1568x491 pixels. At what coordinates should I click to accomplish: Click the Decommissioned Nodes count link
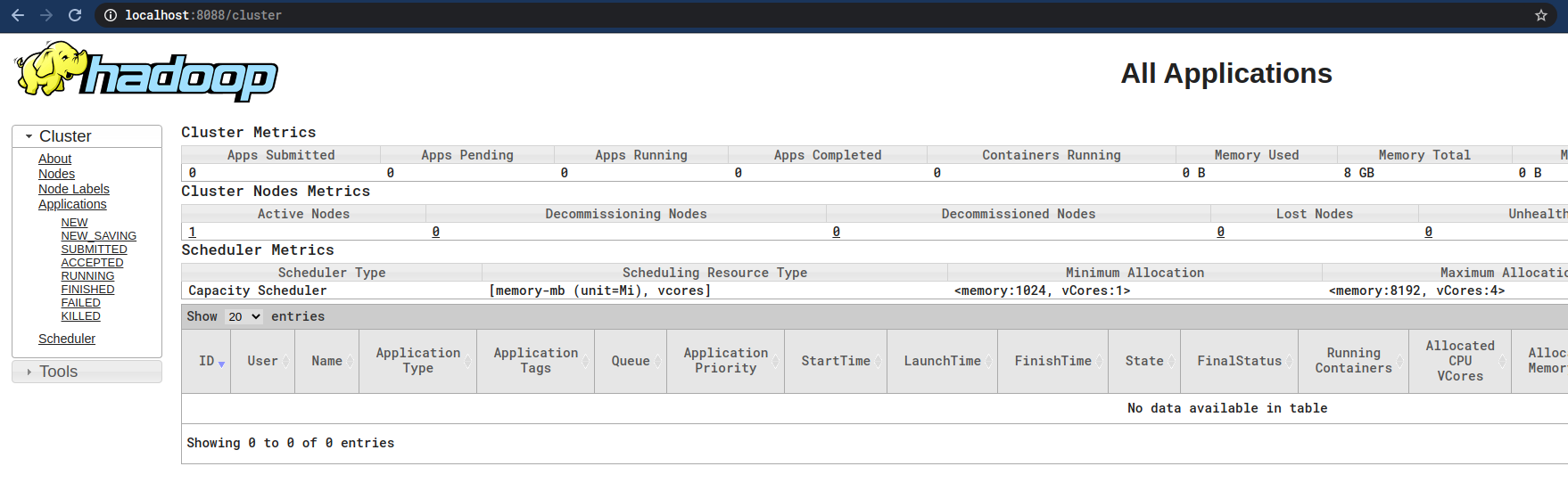pyautogui.click(x=836, y=232)
